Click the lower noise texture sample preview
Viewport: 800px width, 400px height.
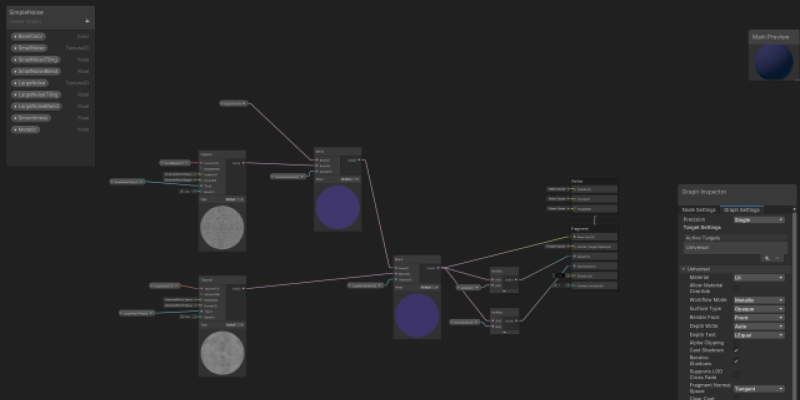218,352
